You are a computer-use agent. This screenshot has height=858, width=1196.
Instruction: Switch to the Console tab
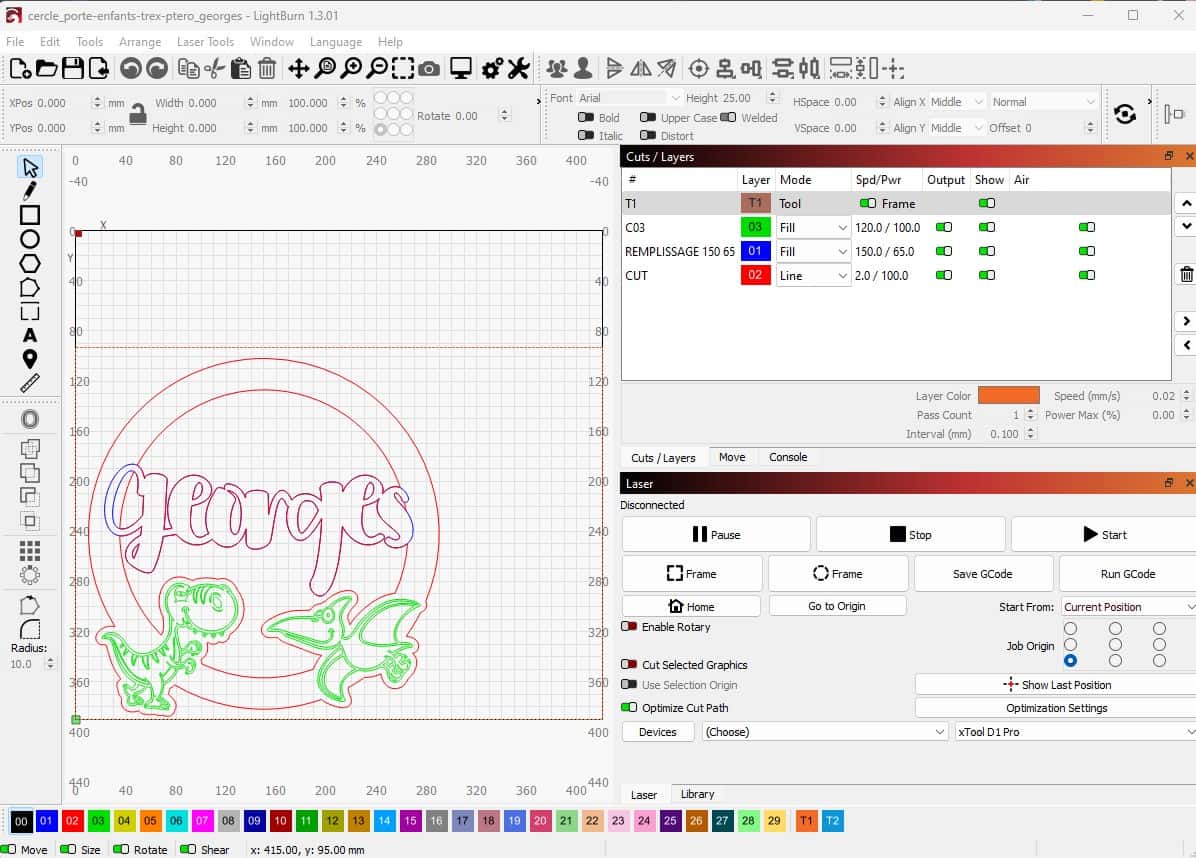pos(787,457)
